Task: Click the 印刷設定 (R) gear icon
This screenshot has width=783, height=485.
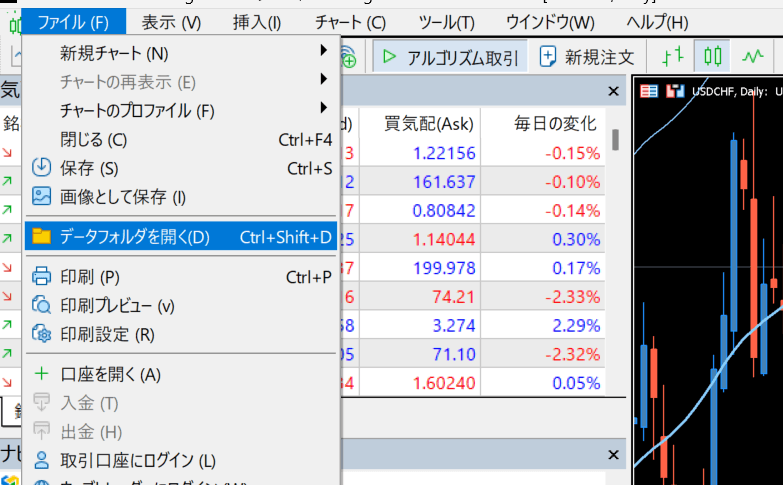Action: point(41,334)
